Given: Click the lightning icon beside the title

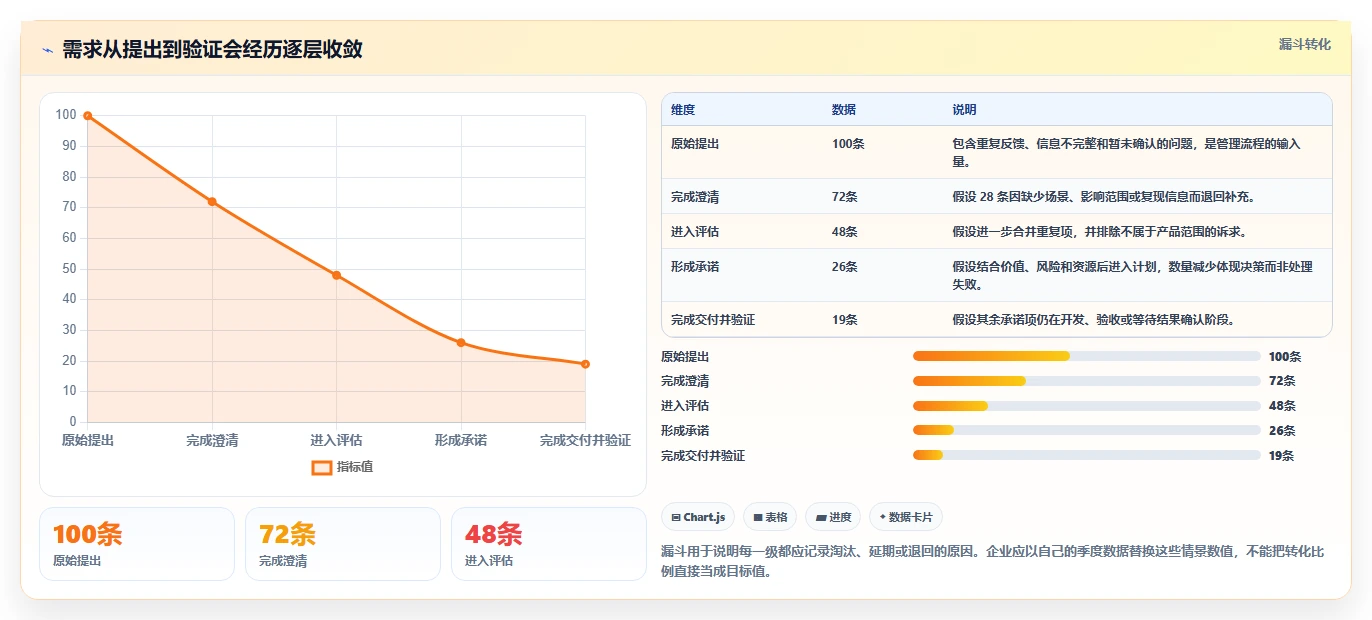Looking at the screenshot, I should click(x=47, y=51).
